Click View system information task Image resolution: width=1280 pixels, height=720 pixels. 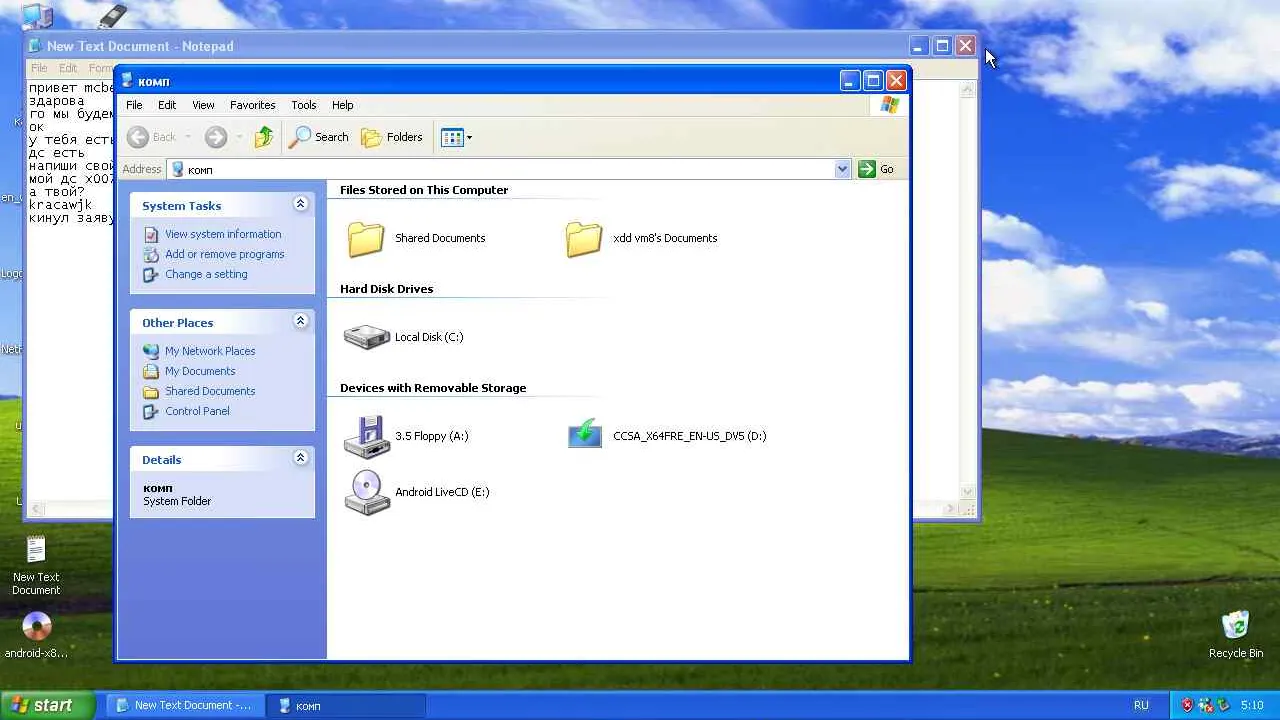(223, 234)
